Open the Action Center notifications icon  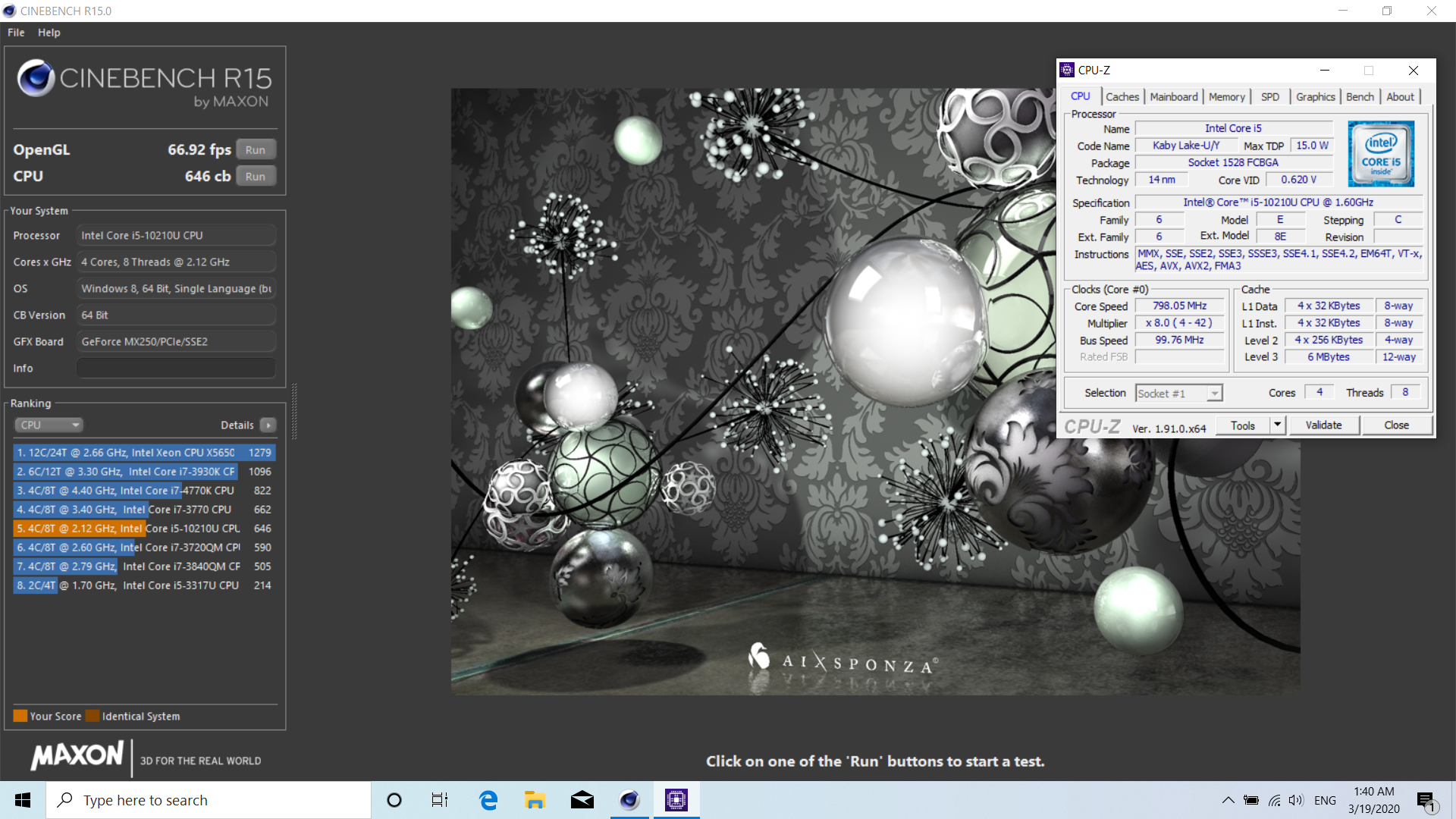pyautogui.click(x=1426, y=801)
